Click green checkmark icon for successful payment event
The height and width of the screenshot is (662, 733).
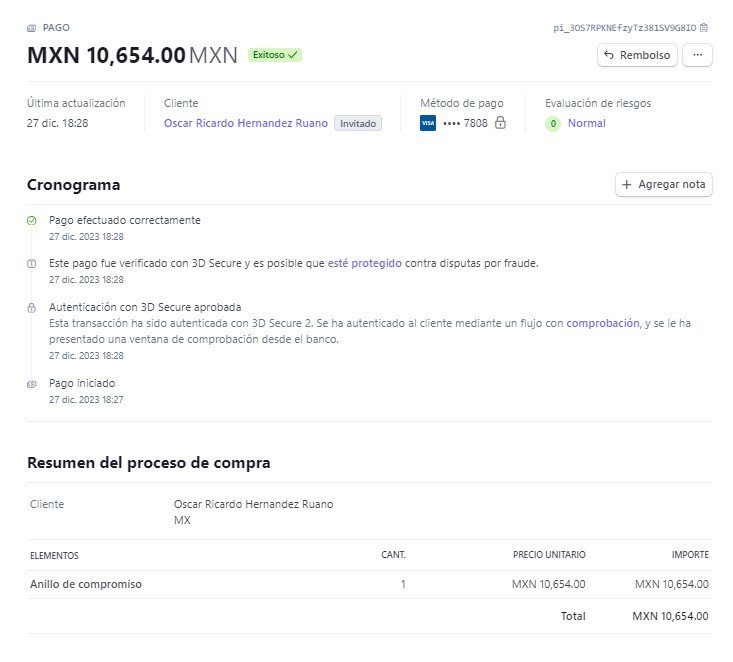pos(31,220)
